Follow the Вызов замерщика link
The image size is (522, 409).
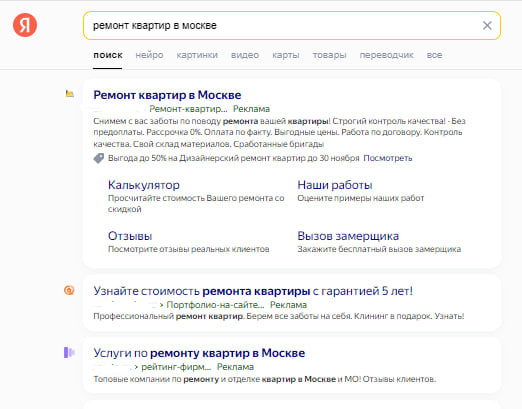348,236
